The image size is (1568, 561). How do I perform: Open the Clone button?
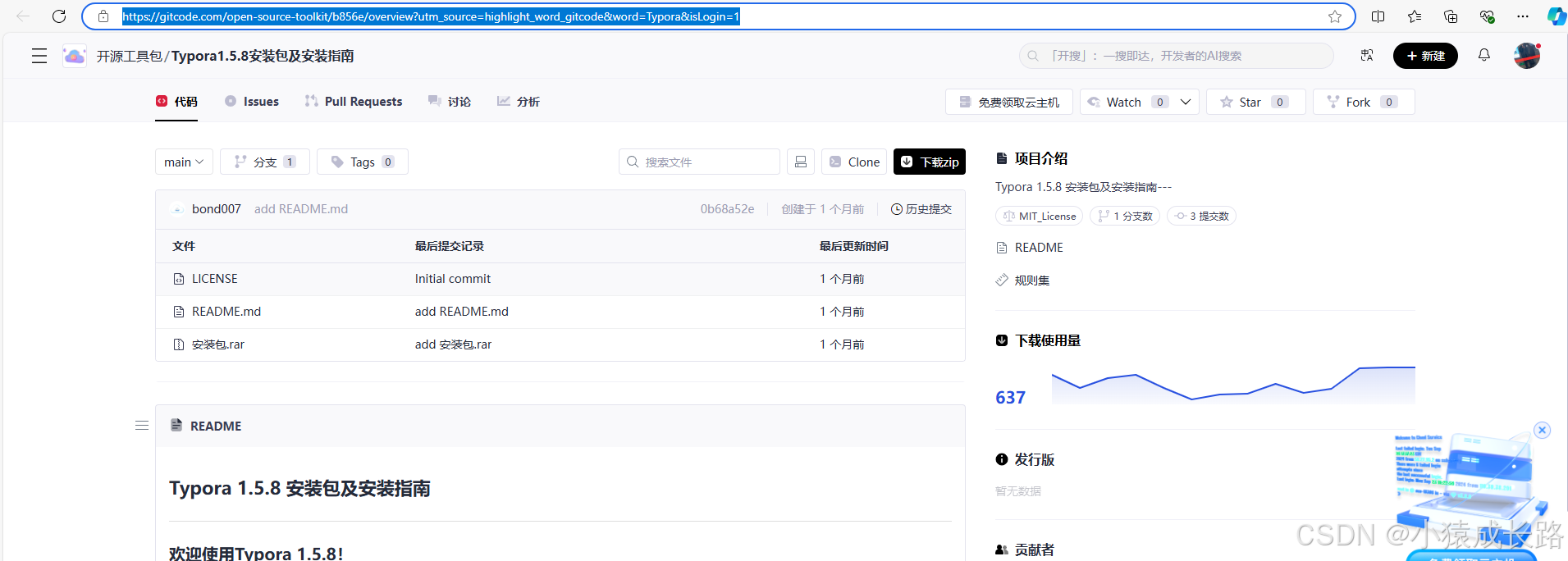(x=854, y=162)
